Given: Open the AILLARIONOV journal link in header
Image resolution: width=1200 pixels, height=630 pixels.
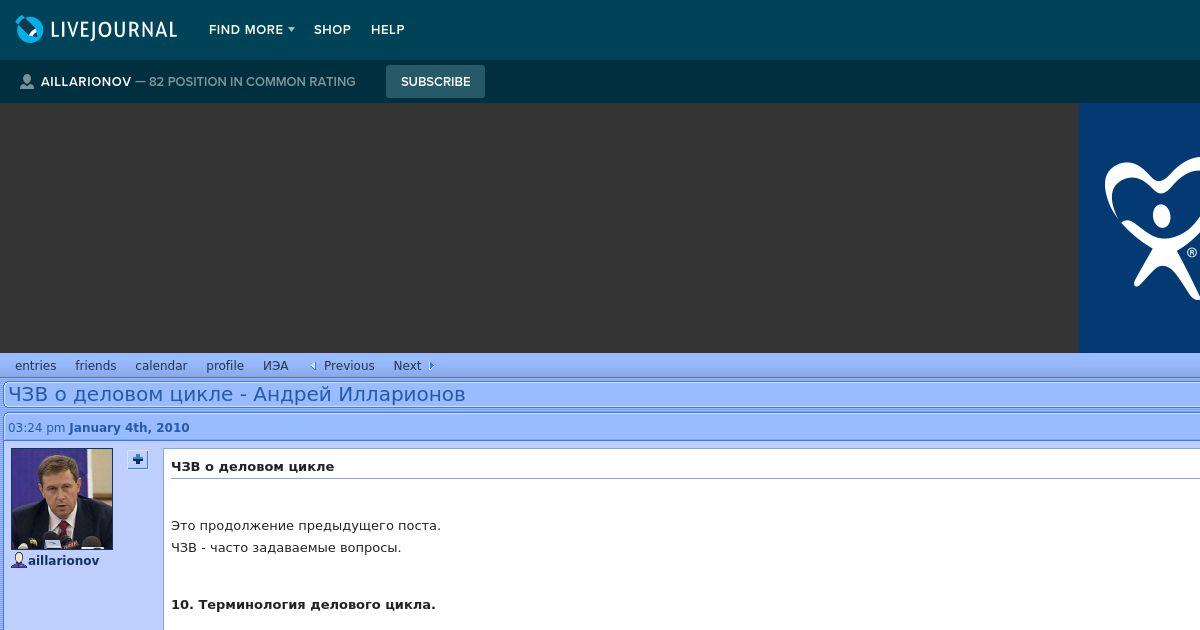Looking at the screenshot, I should (x=86, y=82).
